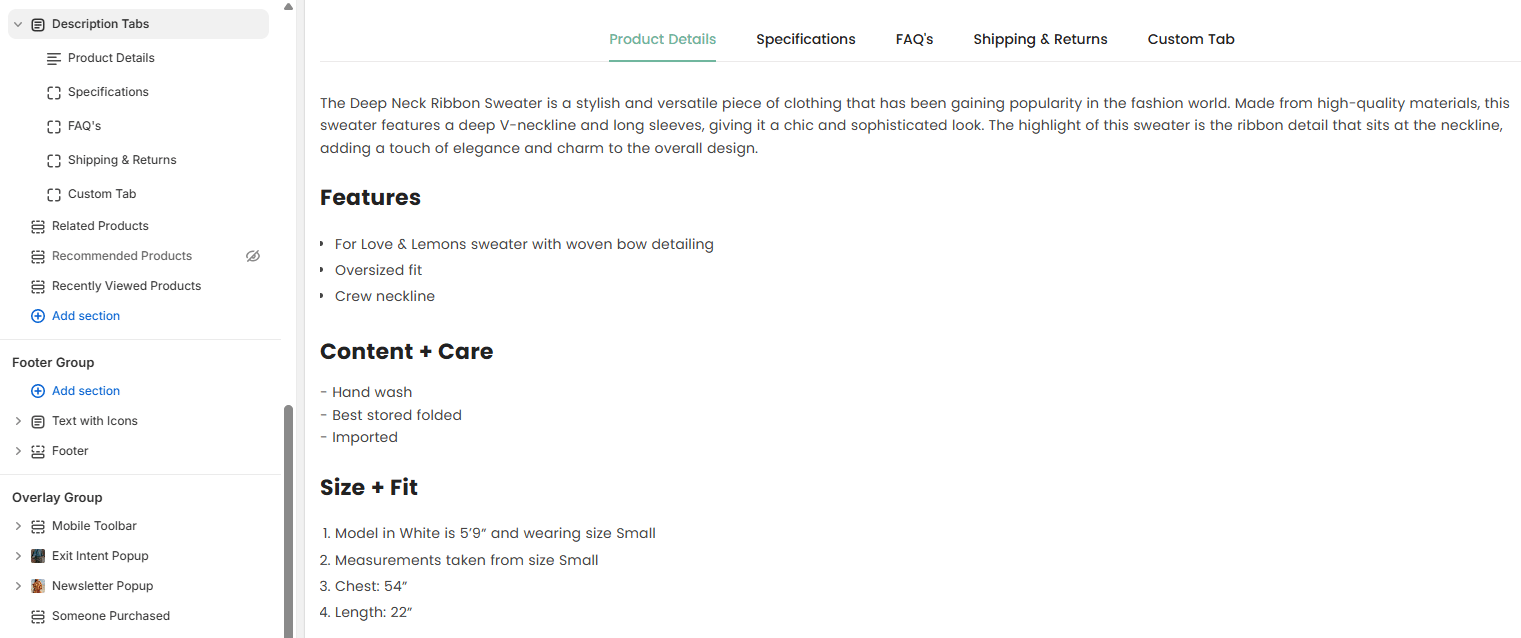Expand the Text with Icons section
Image resolution: width=1521 pixels, height=638 pixels.
coord(18,421)
